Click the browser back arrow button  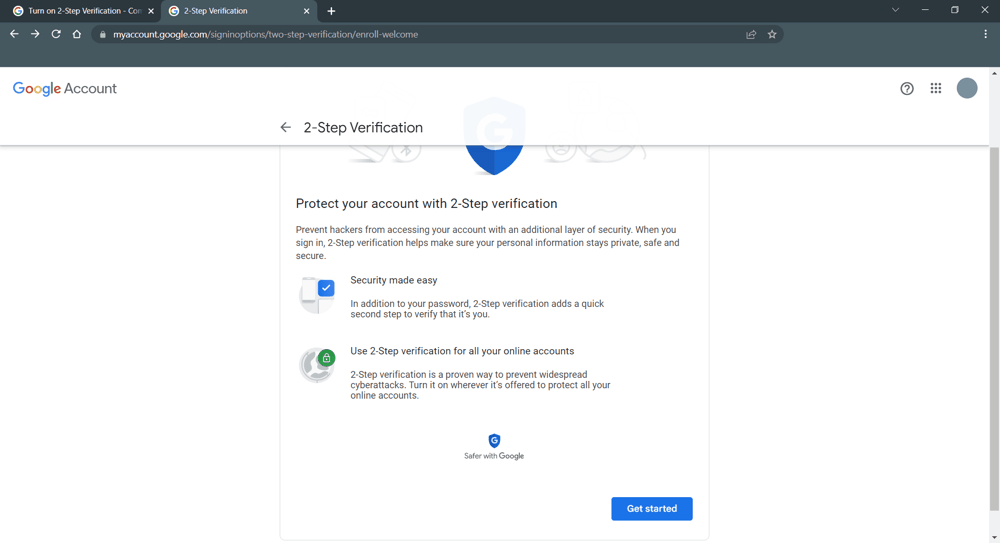[14, 34]
